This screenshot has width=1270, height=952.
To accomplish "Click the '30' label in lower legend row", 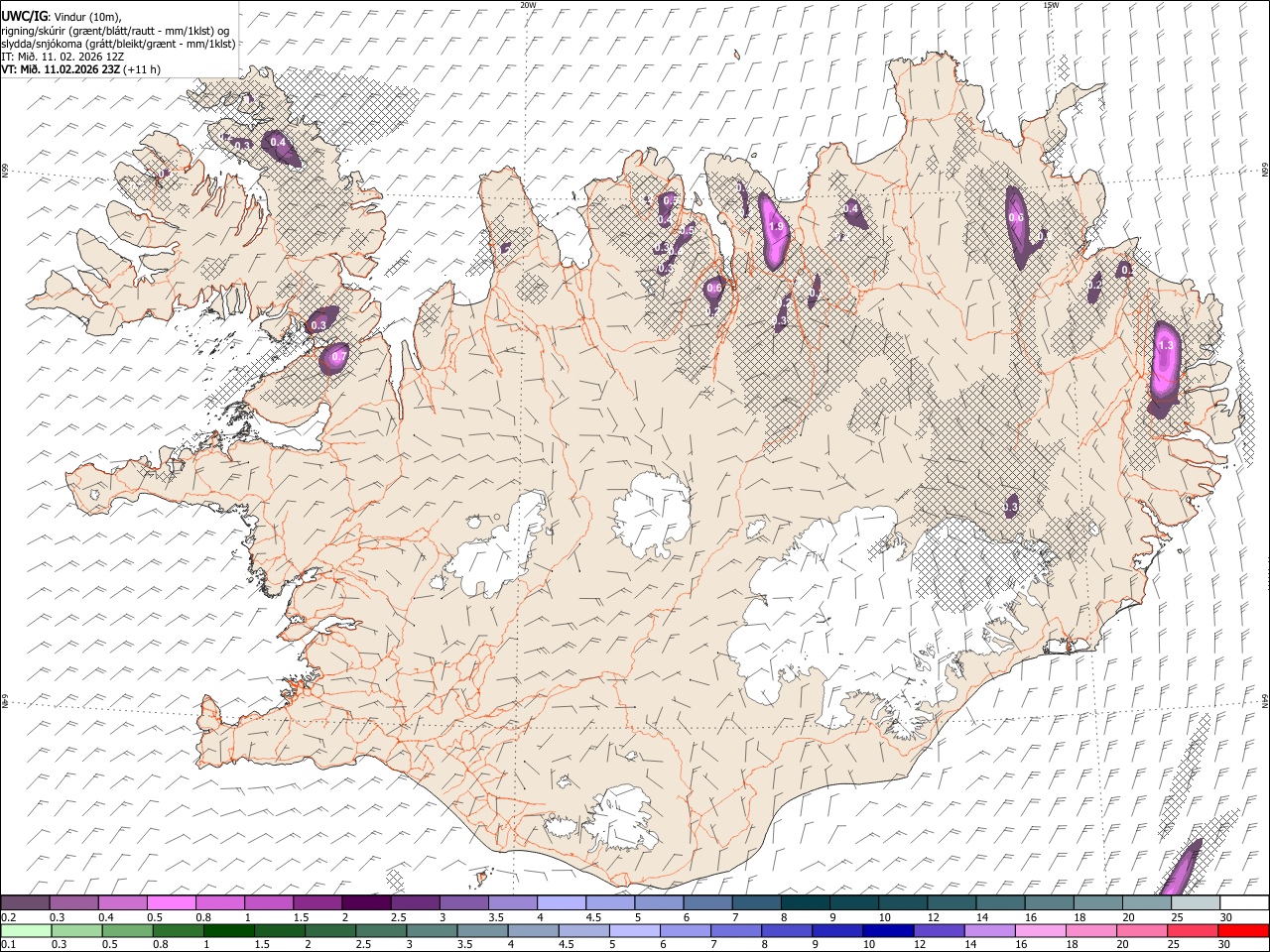I will [x=1225, y=945].
